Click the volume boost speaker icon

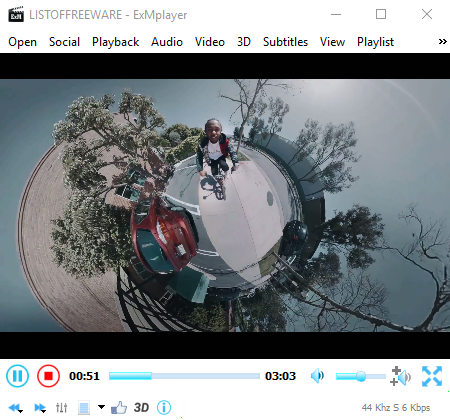[x=401, y=376]
